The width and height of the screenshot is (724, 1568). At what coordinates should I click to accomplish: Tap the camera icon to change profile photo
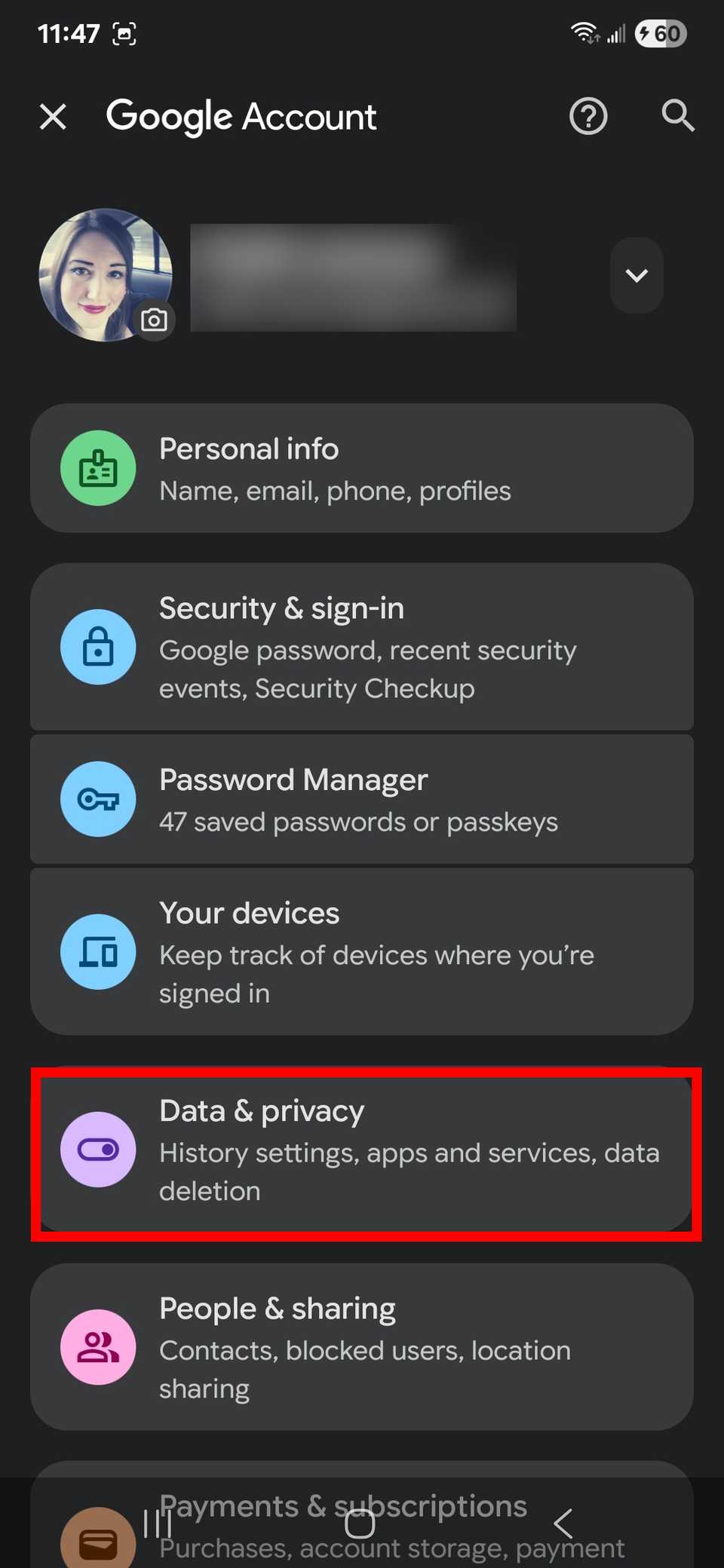[x=154, y=320]
